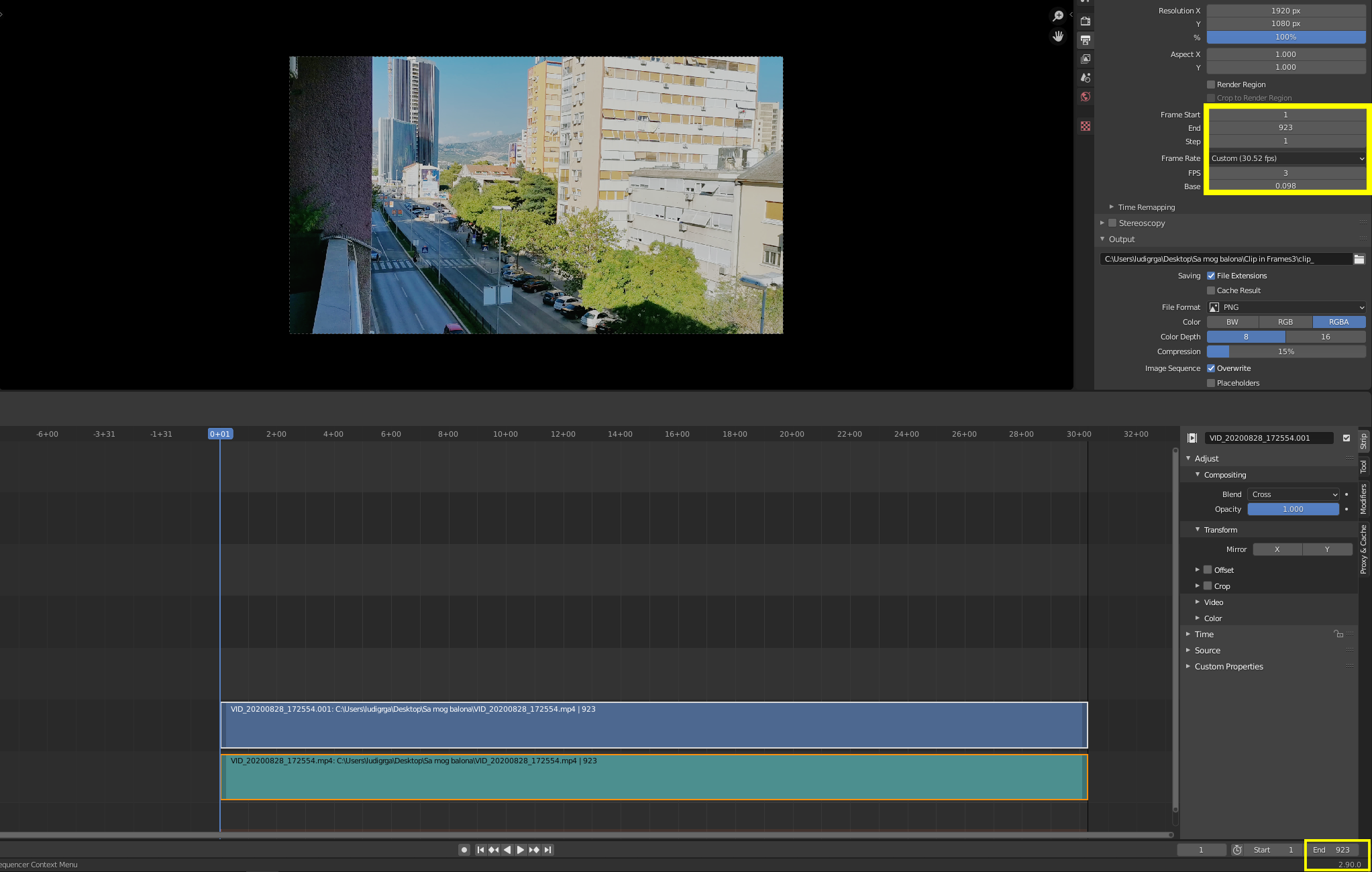Set Color Depth to 16
The width and height of the screenshot is (1372, 872).
[x=1326, y=337]
